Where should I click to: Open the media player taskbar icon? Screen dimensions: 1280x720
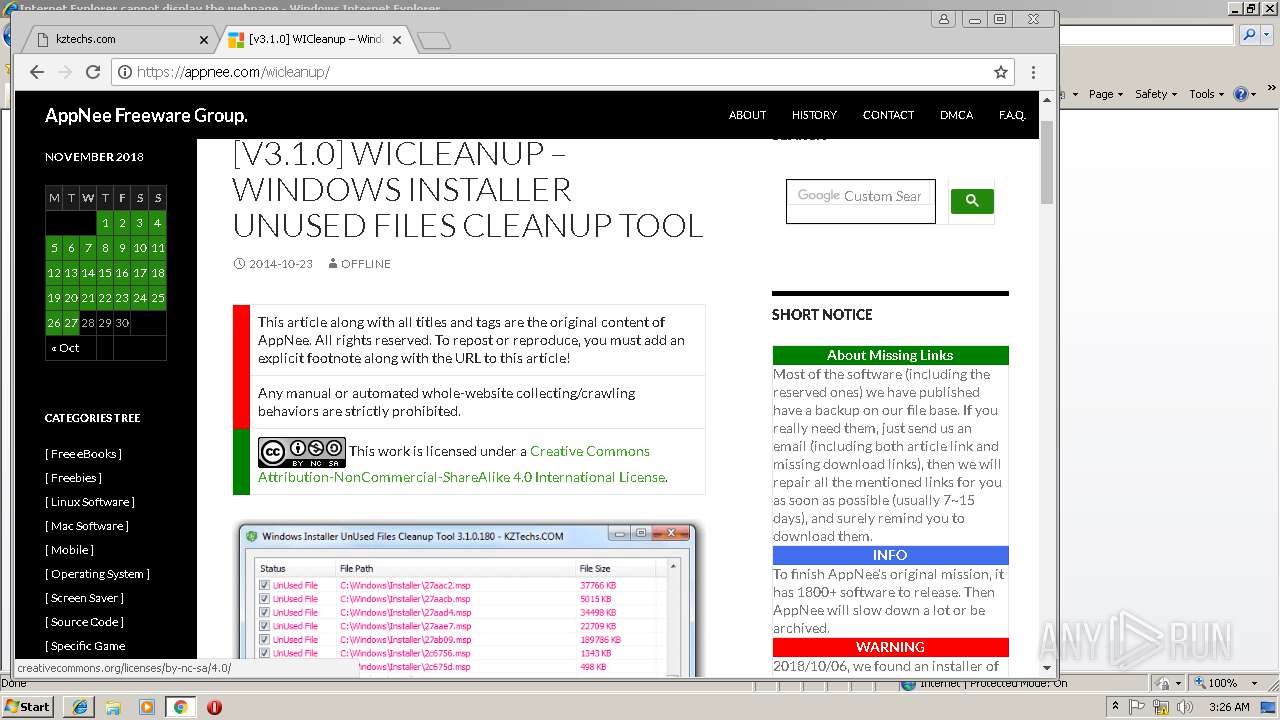(147, 707)
